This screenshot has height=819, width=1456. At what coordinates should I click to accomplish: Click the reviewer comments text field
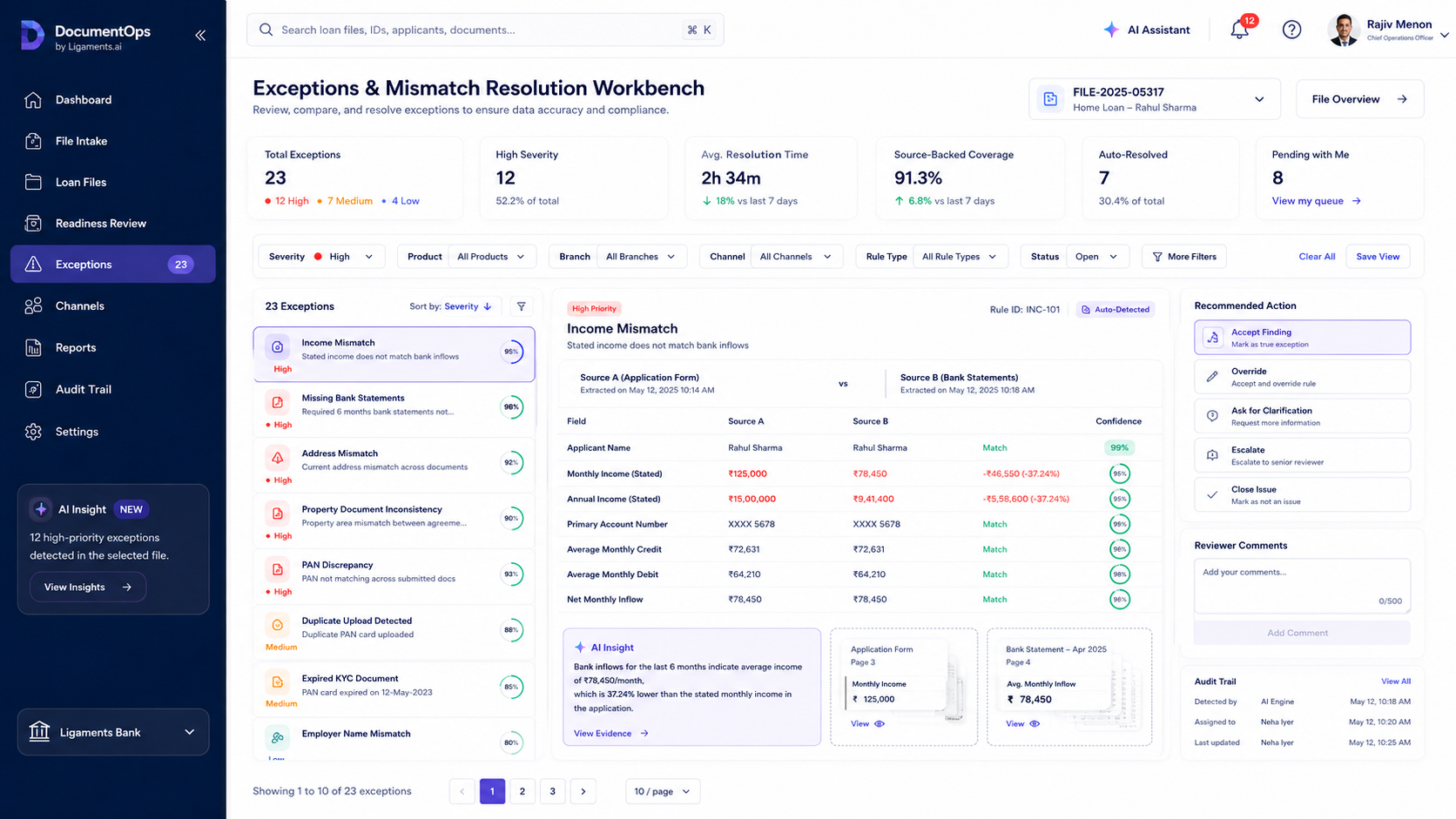[x=1302, y=586]
